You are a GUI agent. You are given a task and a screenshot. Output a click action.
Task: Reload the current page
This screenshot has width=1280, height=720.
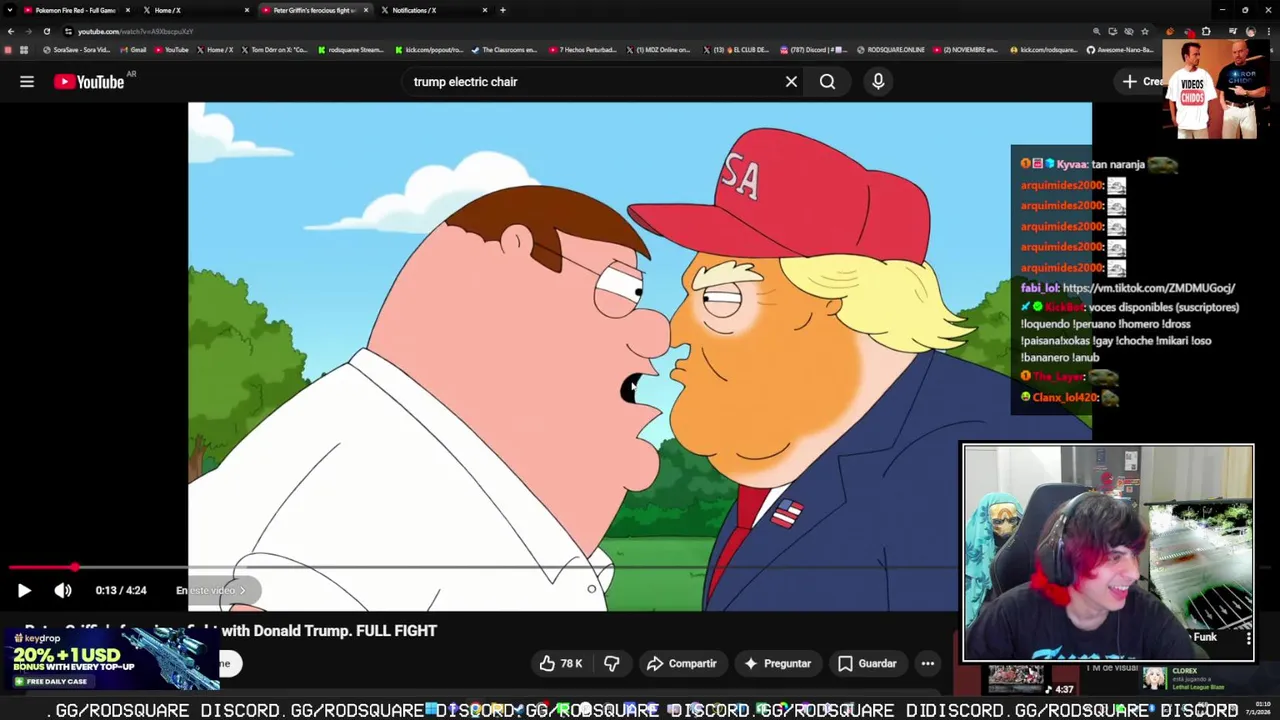47,31
